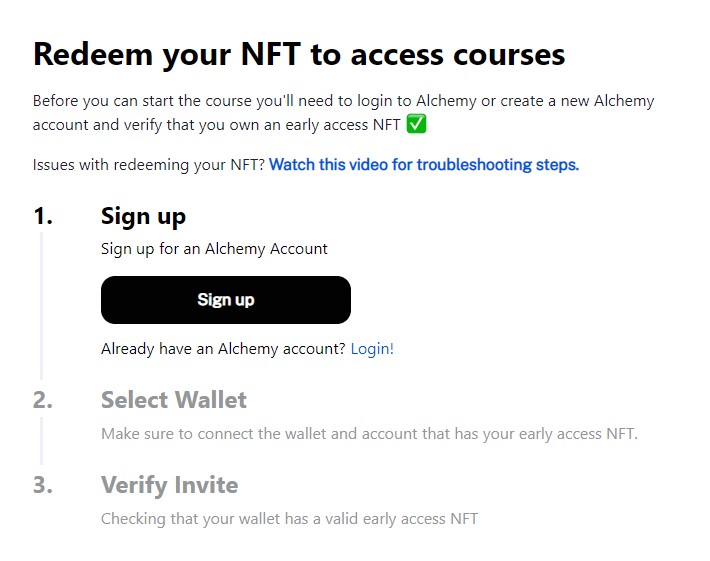Viewport: 710px width, 561px height.
Task: Click the Already have an Alchemy account text
Action: pyautogui.click(x=223, y=349)
